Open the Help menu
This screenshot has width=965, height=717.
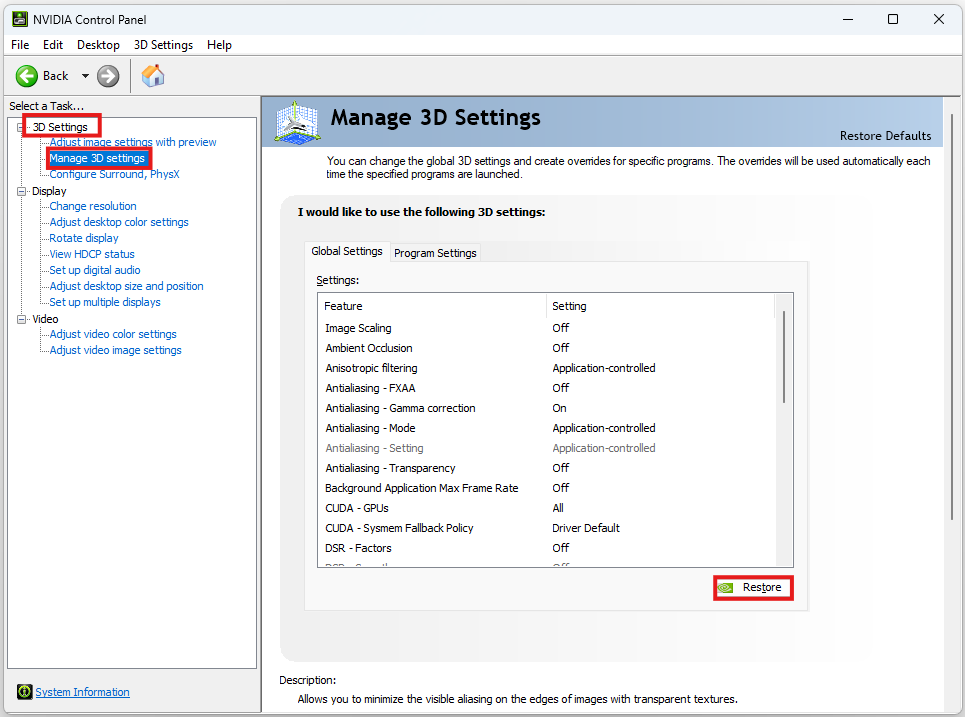click(219, 45)
